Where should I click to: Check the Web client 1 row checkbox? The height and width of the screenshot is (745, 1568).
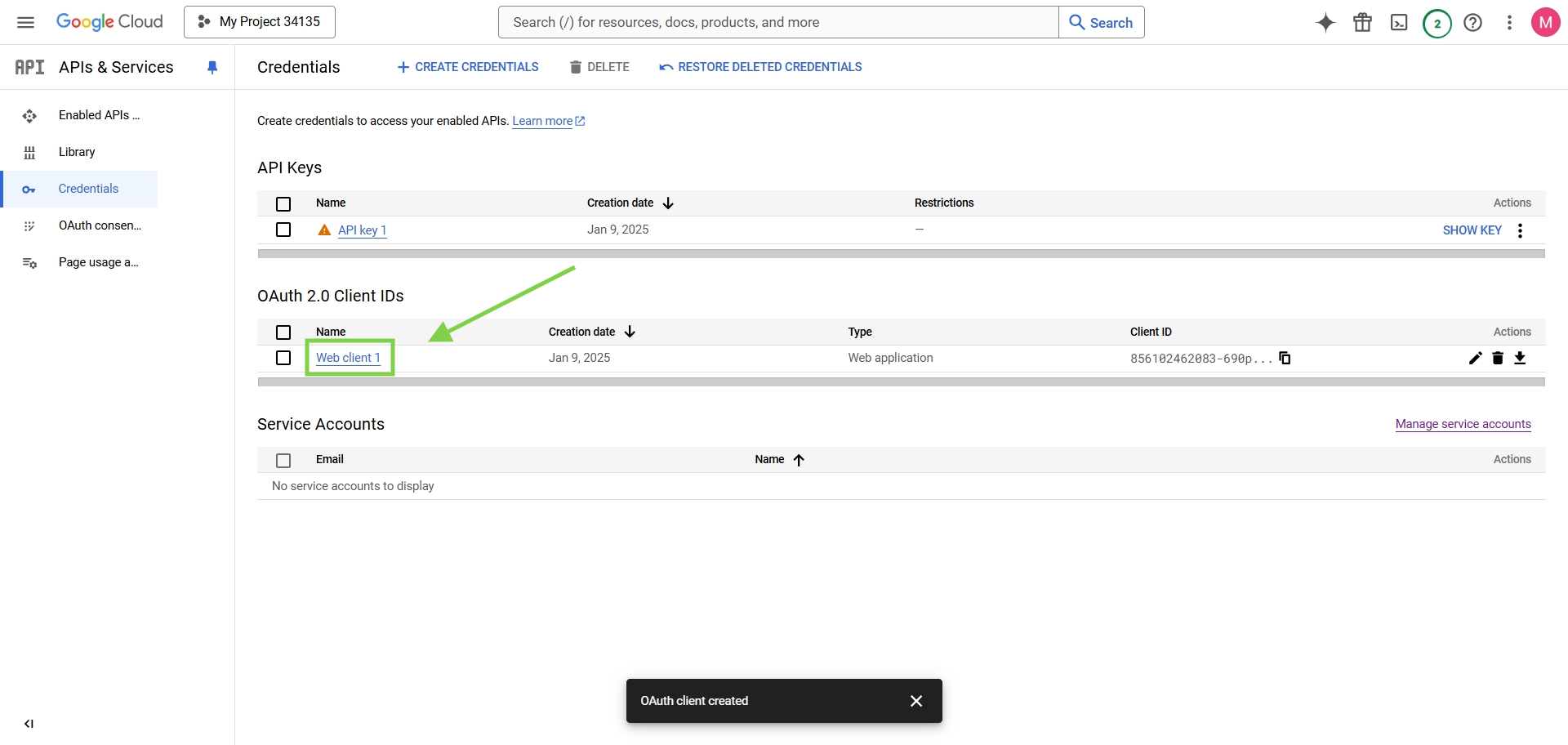(283, 358)
